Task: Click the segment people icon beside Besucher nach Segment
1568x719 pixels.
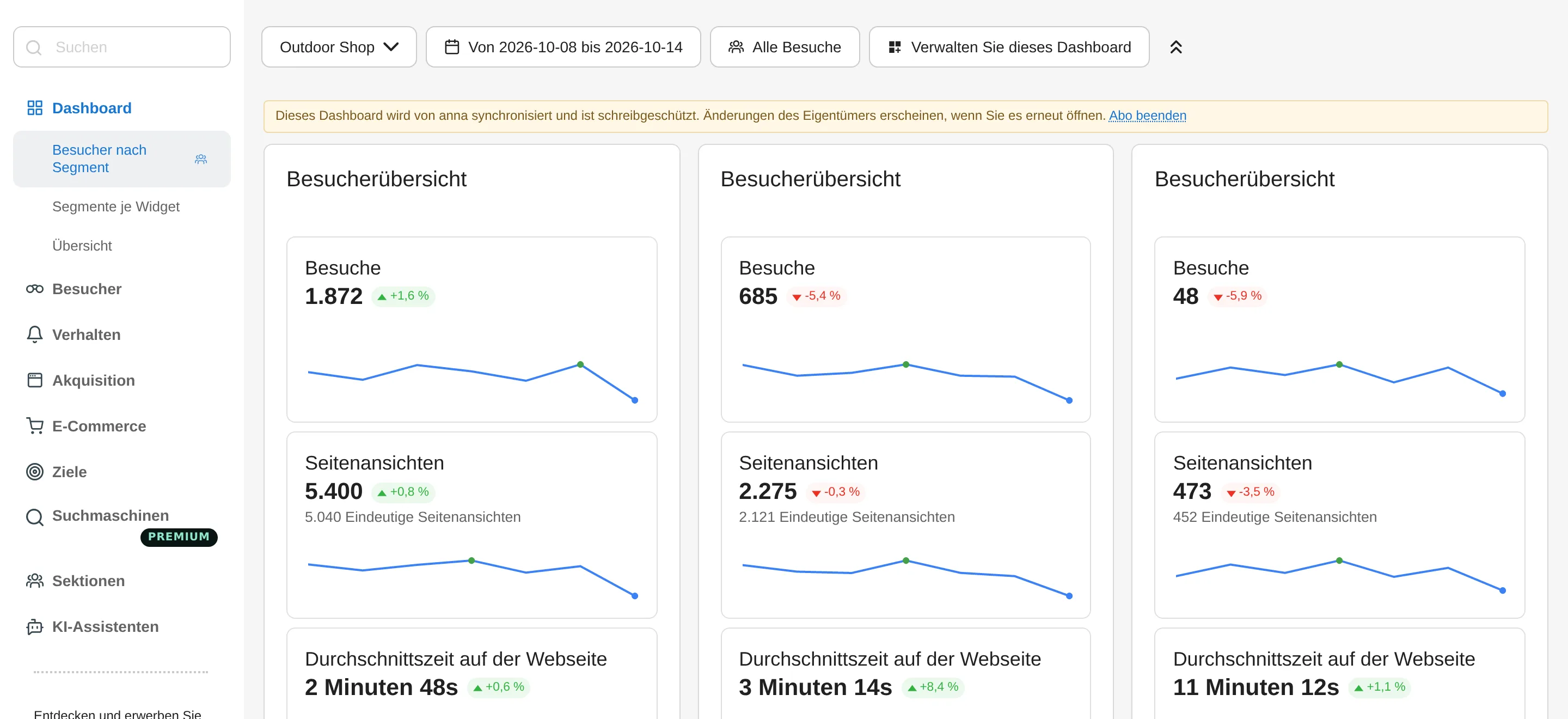Action: tap(201, 159)
